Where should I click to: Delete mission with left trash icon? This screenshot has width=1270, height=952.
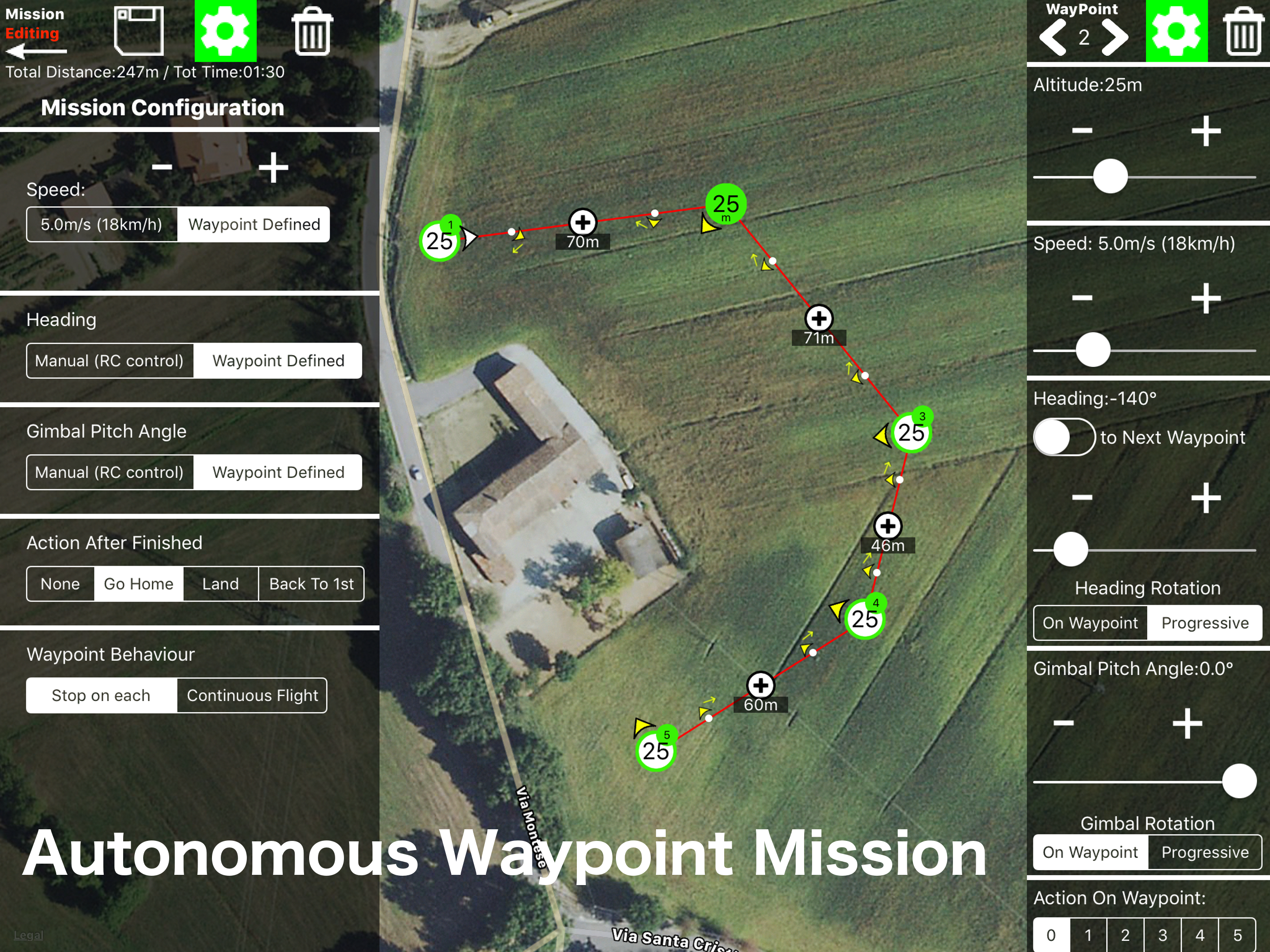312,31
